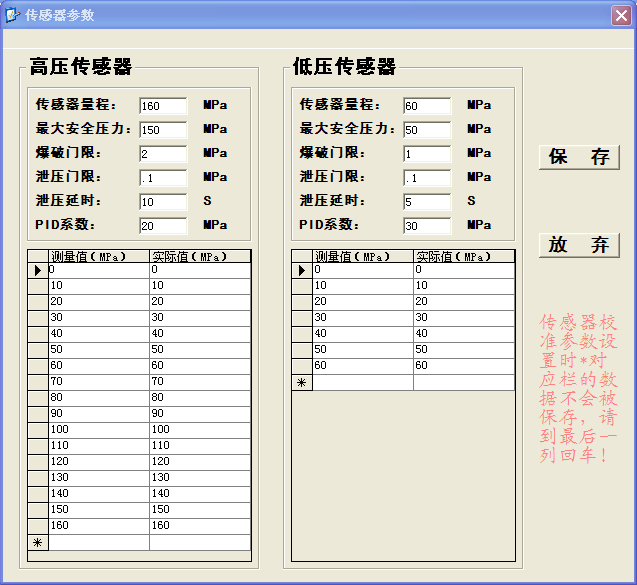Viewport: 637px width, 585px height.
Task: Select current row arrow in high-pressure table
Action: [38, 270]
